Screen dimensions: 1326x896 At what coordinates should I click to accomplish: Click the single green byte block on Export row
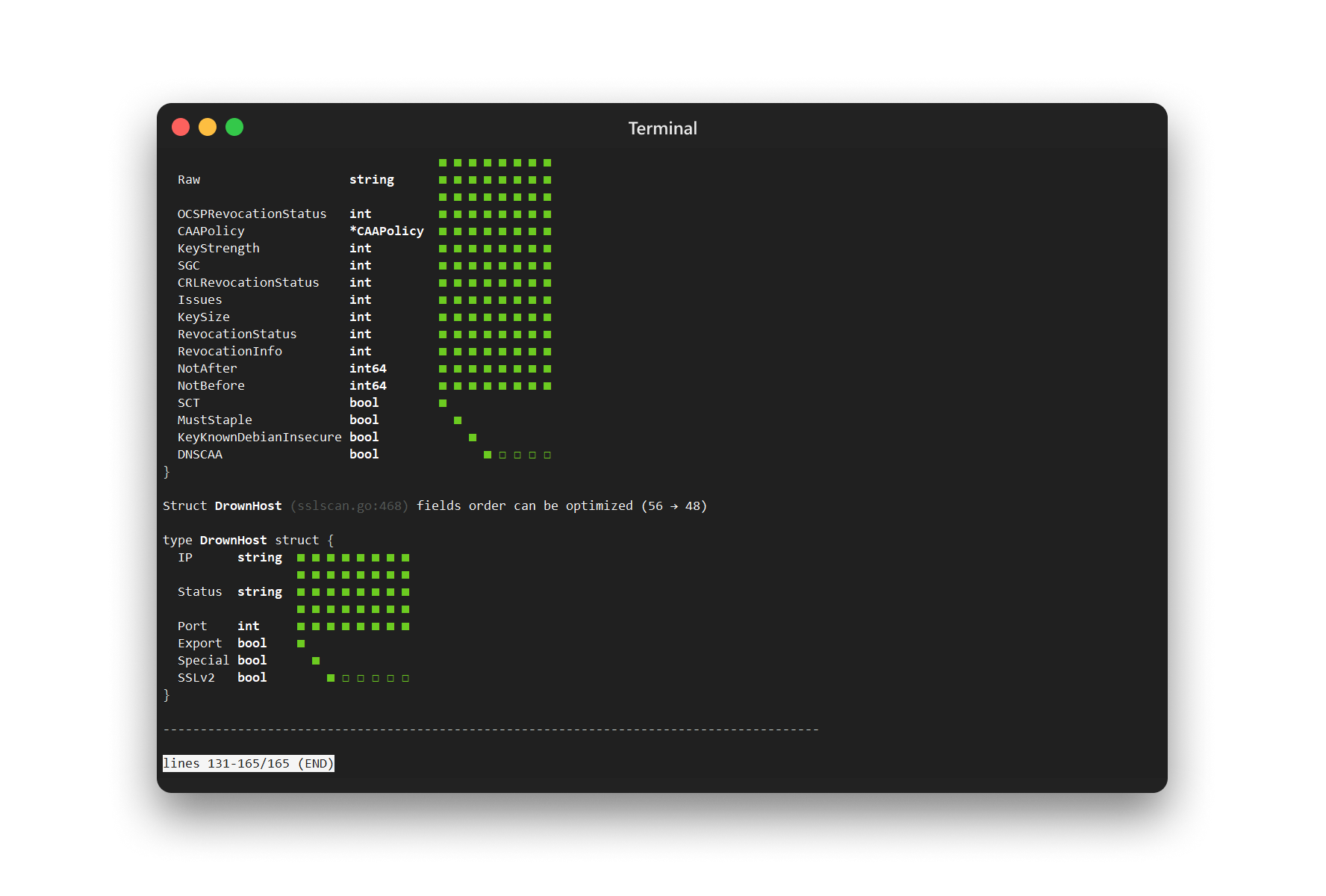301,644
